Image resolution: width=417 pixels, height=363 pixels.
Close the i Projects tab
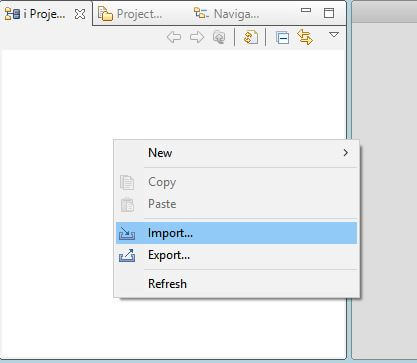point(80,14)
